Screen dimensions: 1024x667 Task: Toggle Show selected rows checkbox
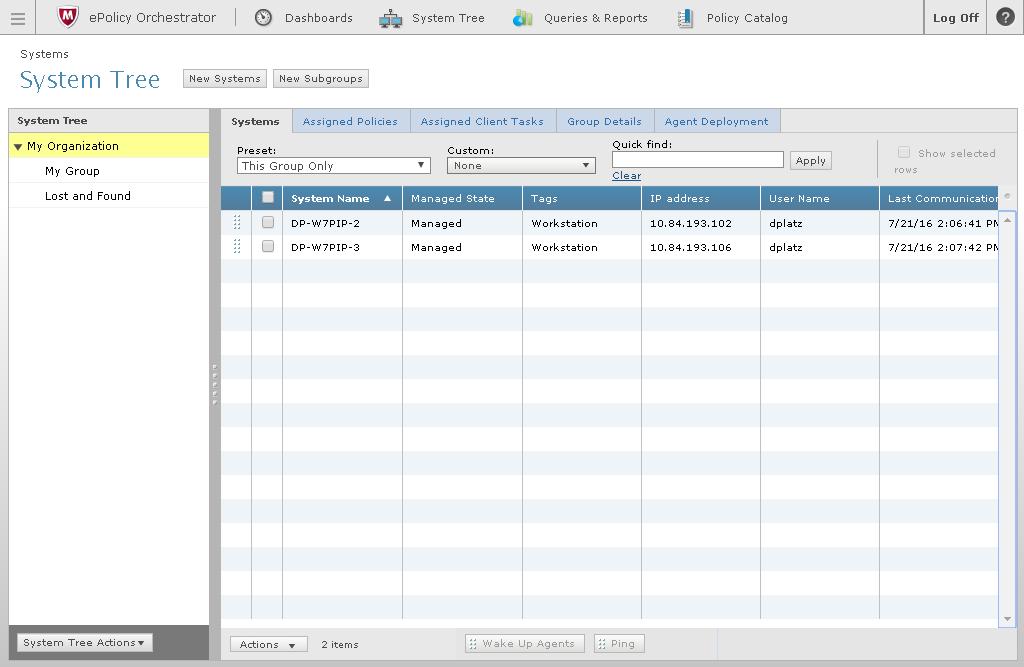pyautogui.click(x=904, y=152)
